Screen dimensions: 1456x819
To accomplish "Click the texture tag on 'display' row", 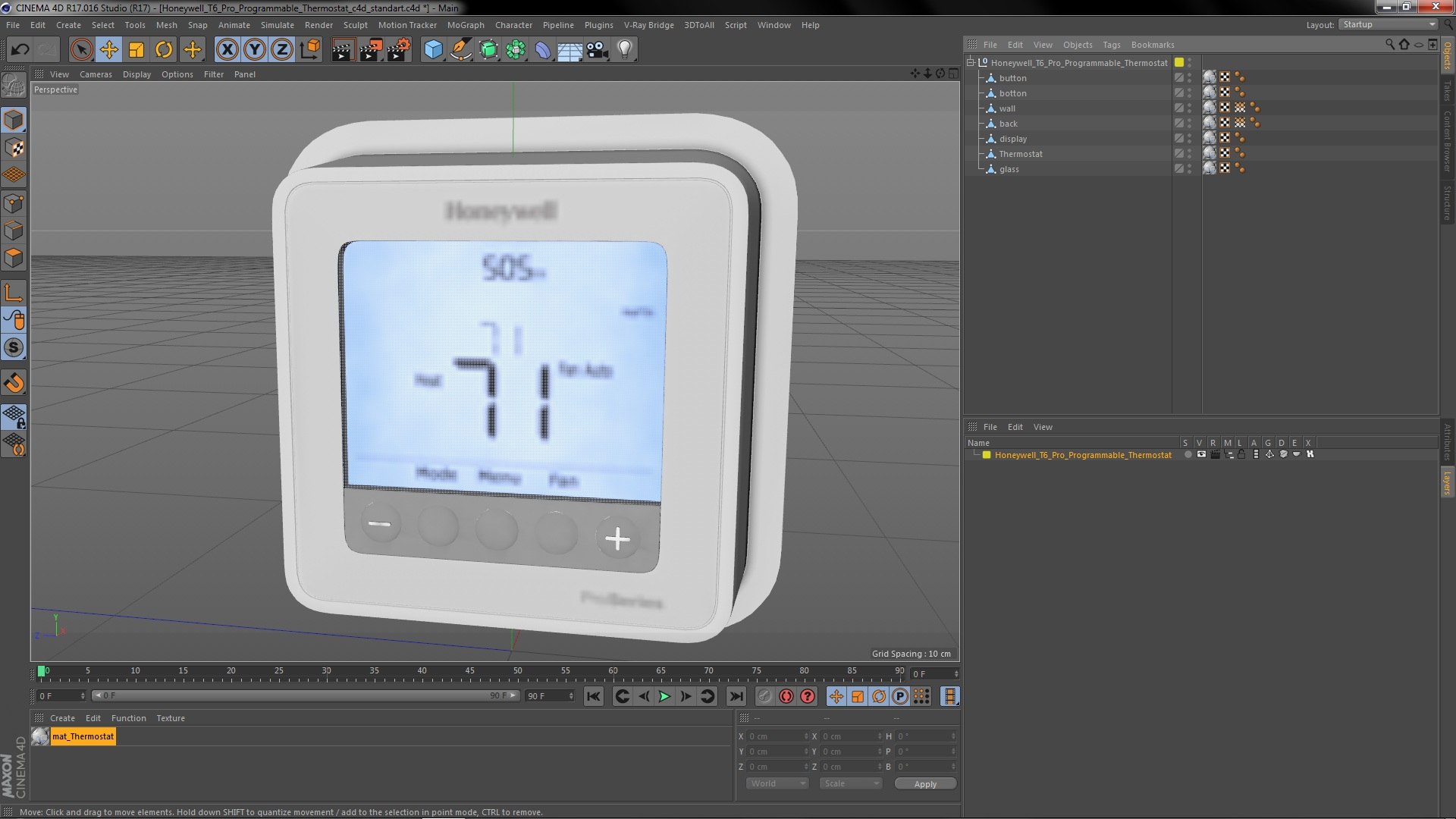I will tap(1225, 138).
